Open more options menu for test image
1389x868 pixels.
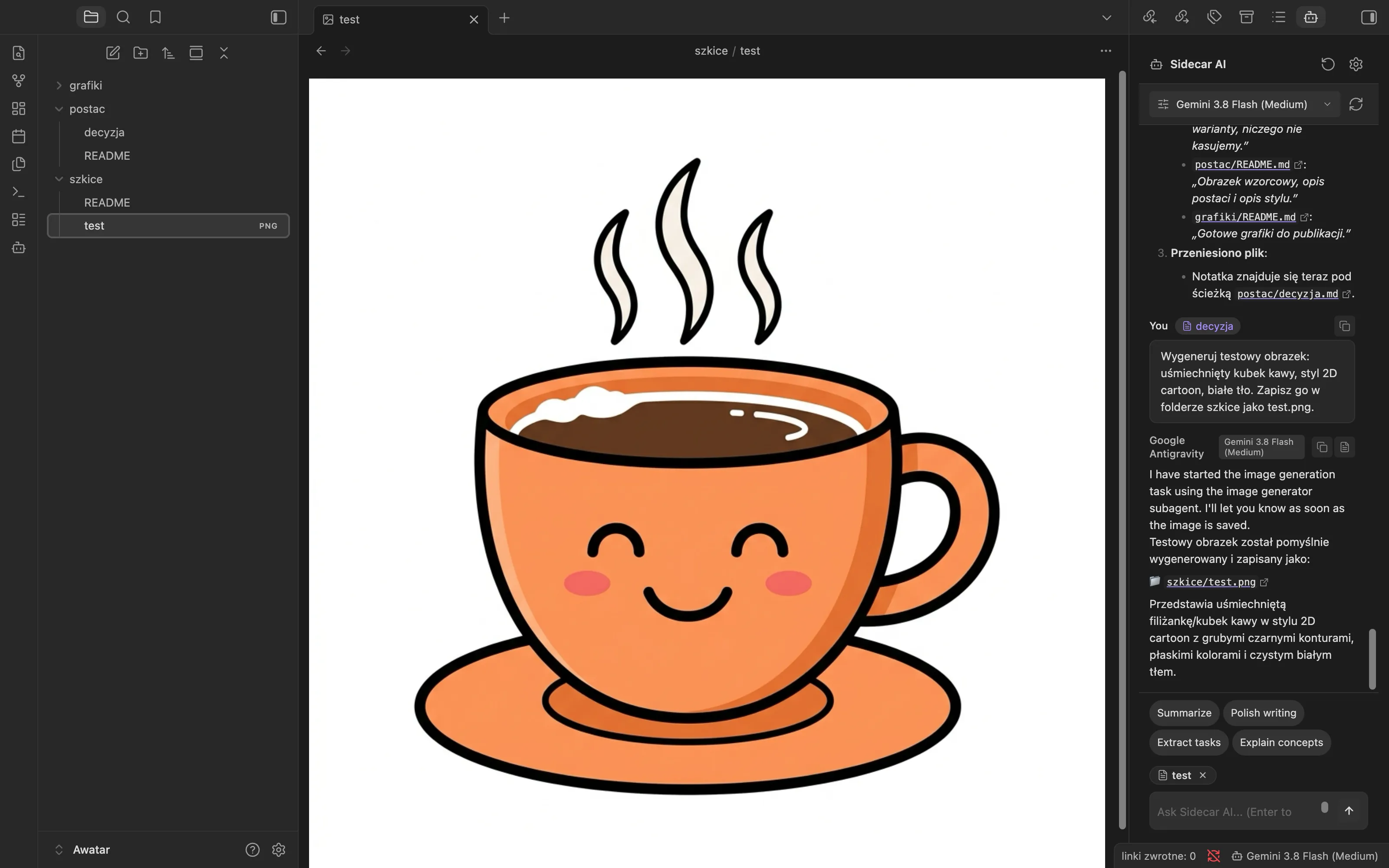[1106, 50]
